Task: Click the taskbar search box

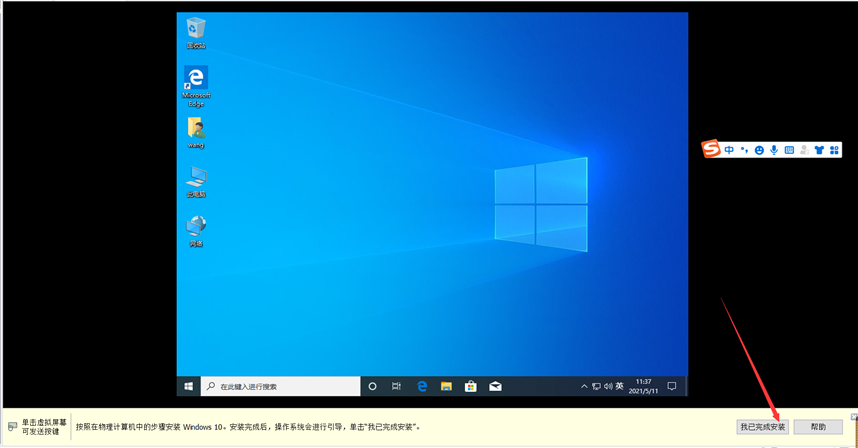Action: click(281, 386)
